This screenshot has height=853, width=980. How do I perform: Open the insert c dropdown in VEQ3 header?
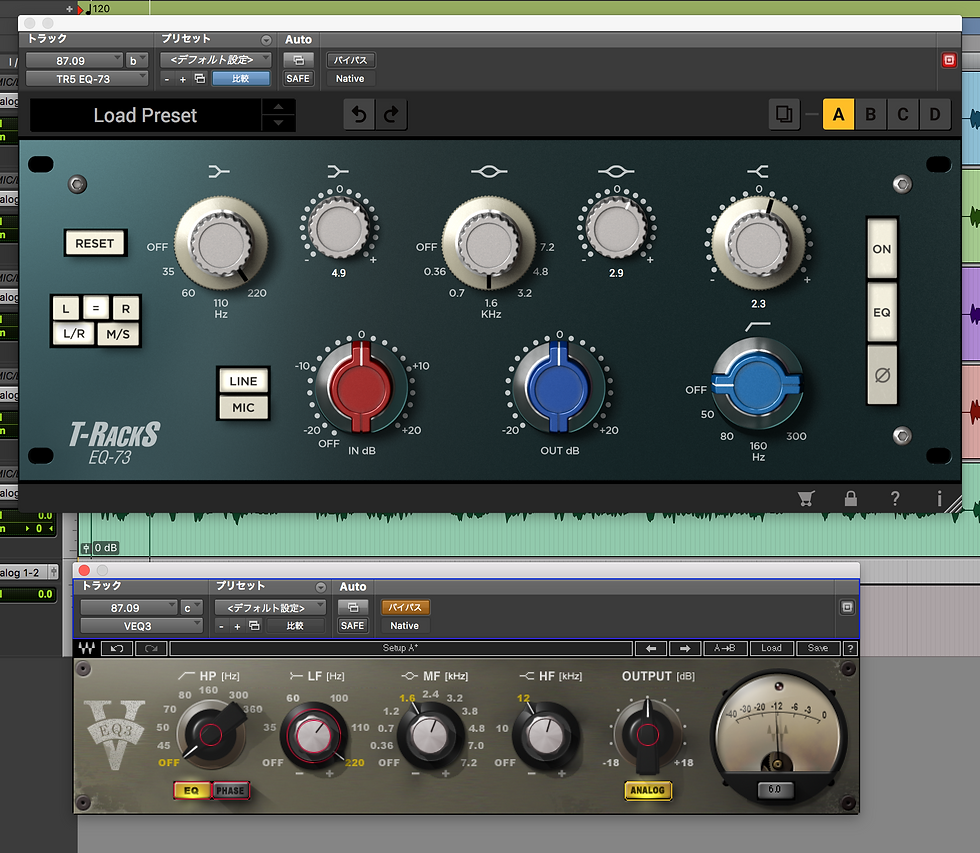(191, 607)
